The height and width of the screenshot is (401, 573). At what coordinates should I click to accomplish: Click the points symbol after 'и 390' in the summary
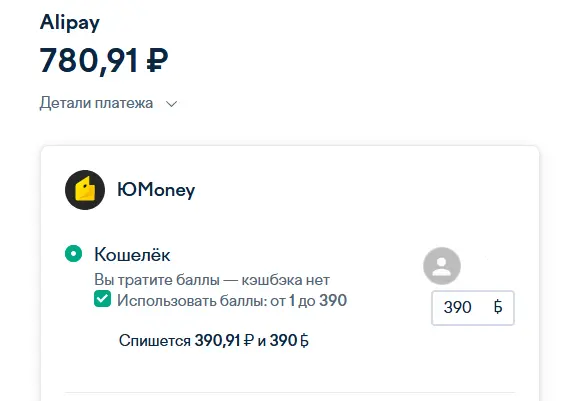(304, 341)
